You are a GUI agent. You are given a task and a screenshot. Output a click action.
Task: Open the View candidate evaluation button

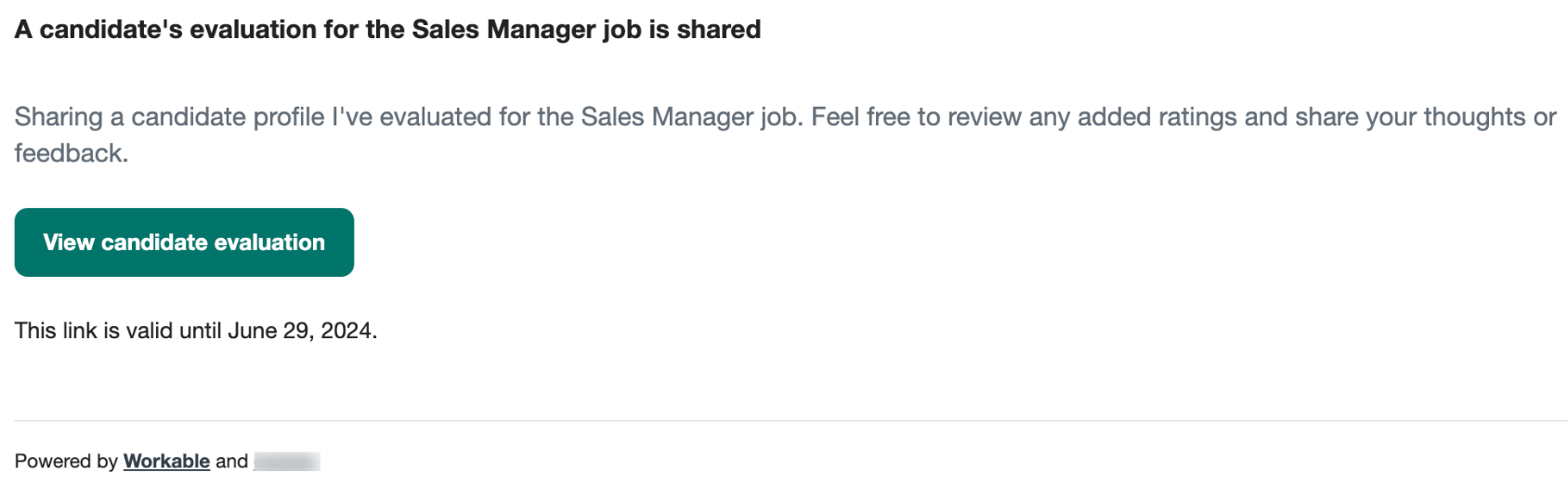pyautogui.click(x=184, y=242)
